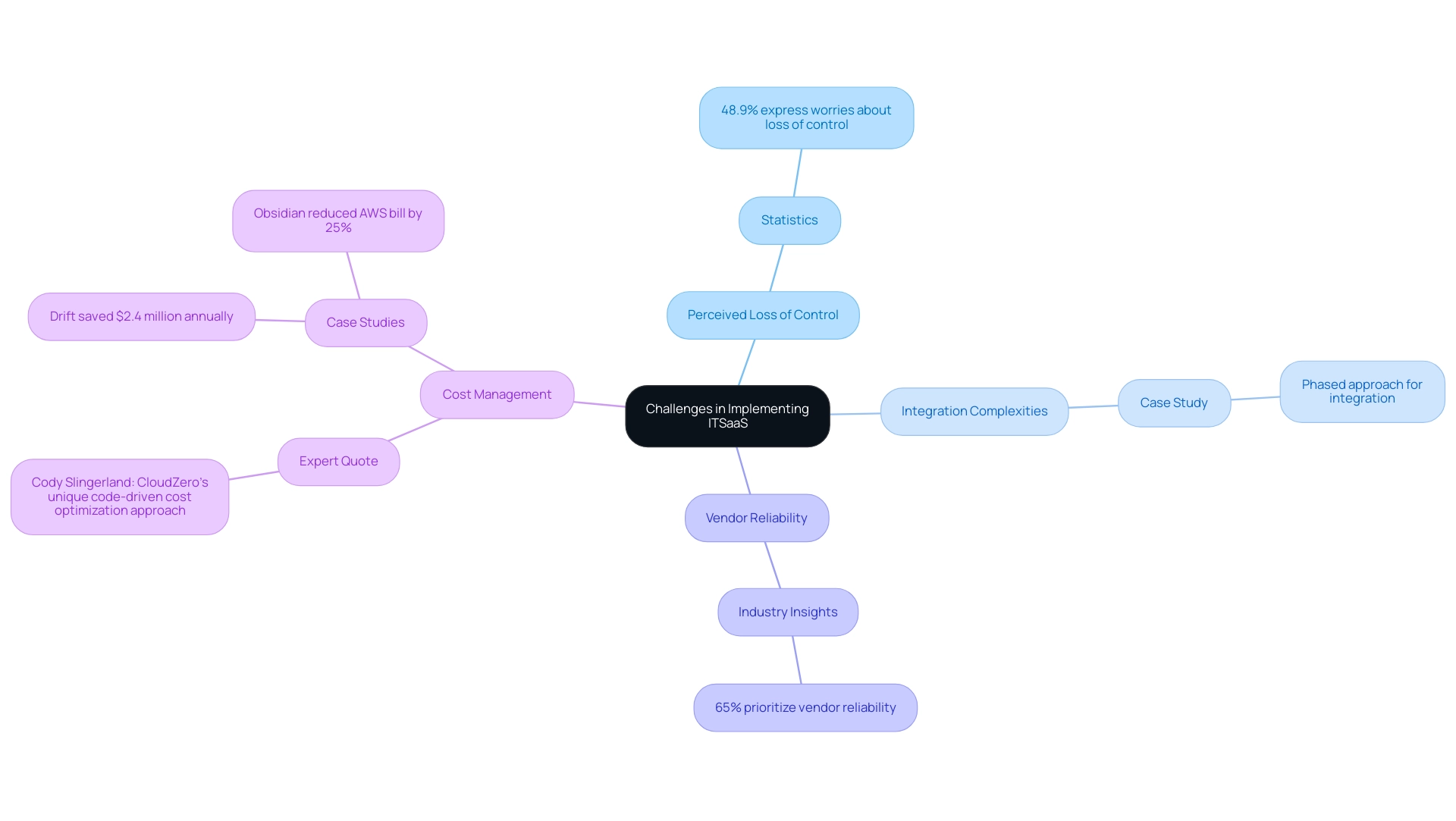Click the Vendor Reliability node
The image size is (1456, 821).
756,517
